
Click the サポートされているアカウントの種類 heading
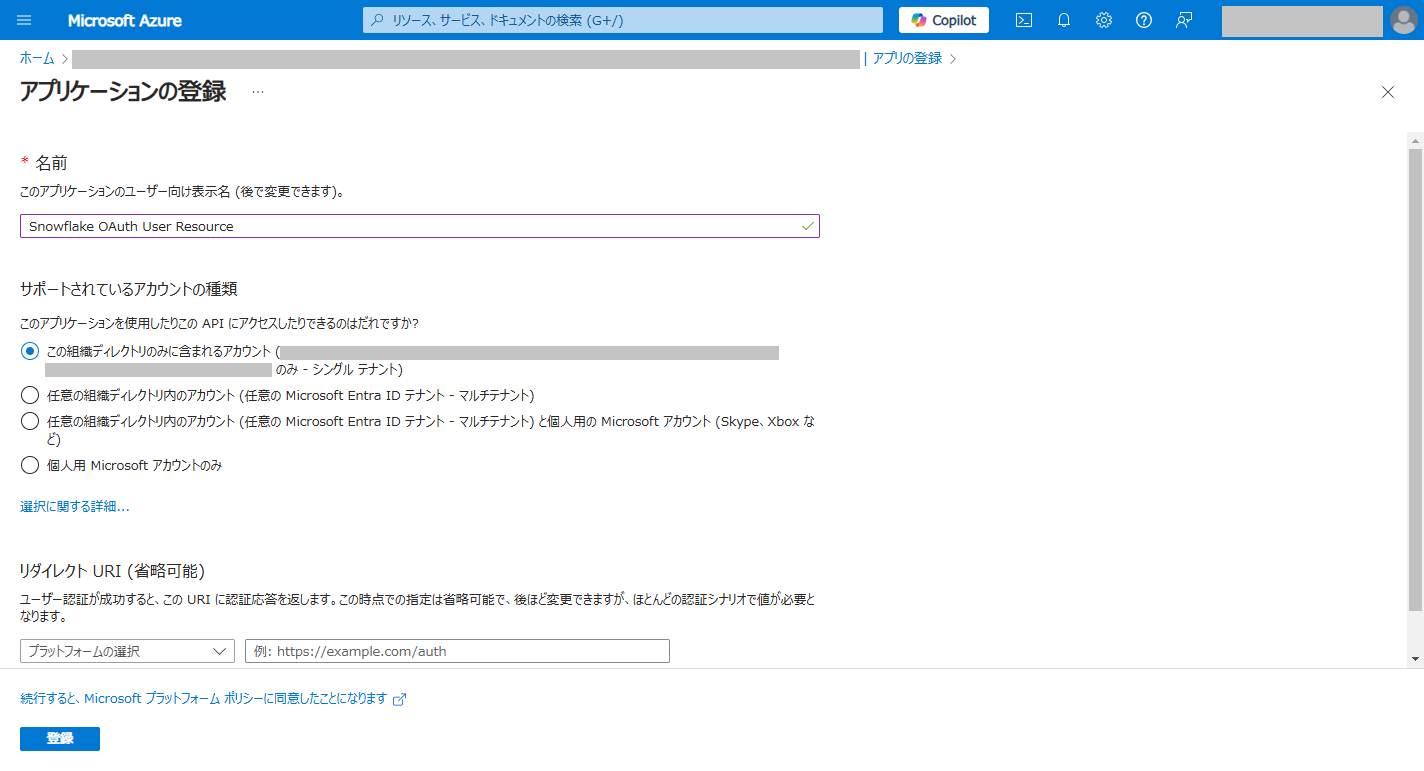point(128,289)
